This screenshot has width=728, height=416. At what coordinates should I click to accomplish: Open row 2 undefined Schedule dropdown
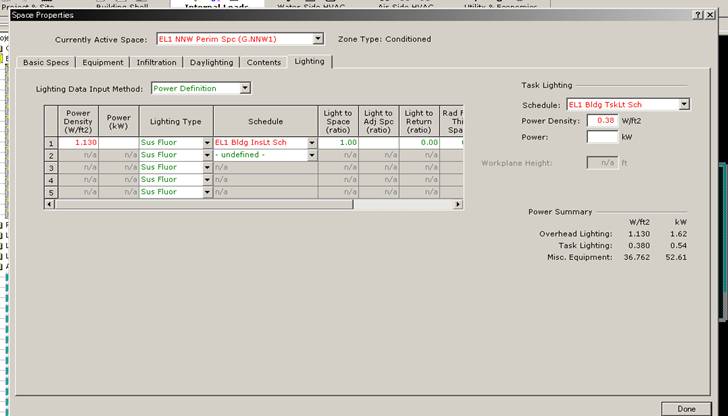pyautogui.click(x=312, y=155)
